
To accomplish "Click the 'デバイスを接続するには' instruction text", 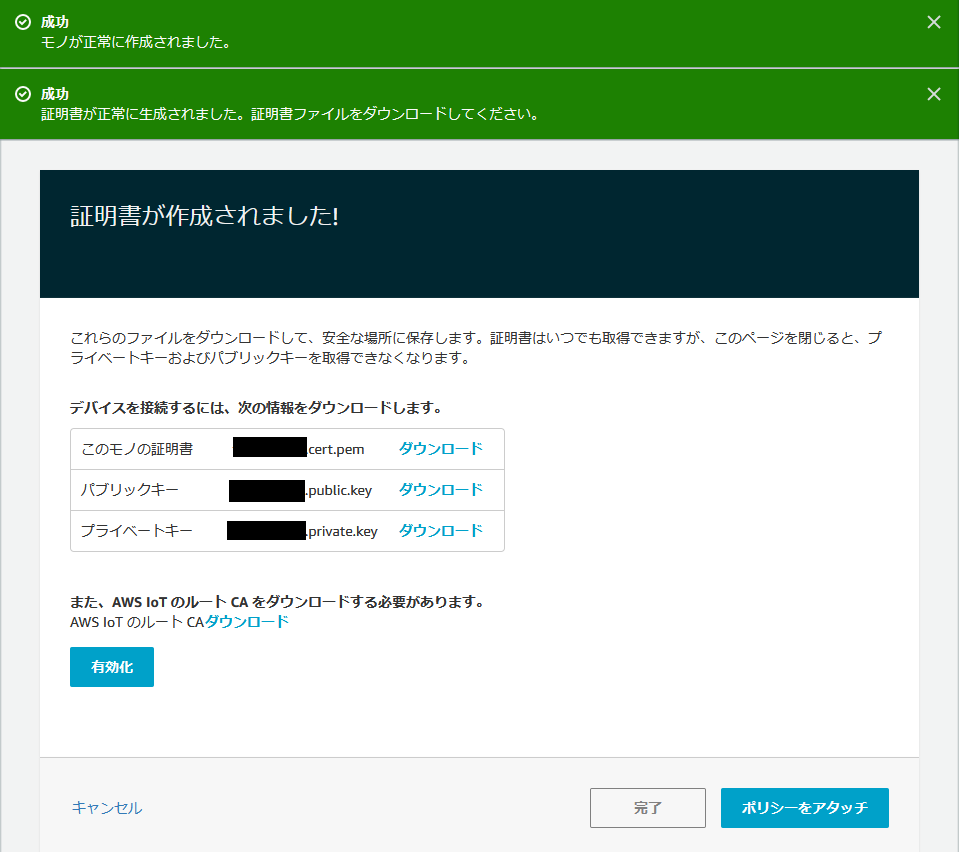I will click(x=256, y=408).
